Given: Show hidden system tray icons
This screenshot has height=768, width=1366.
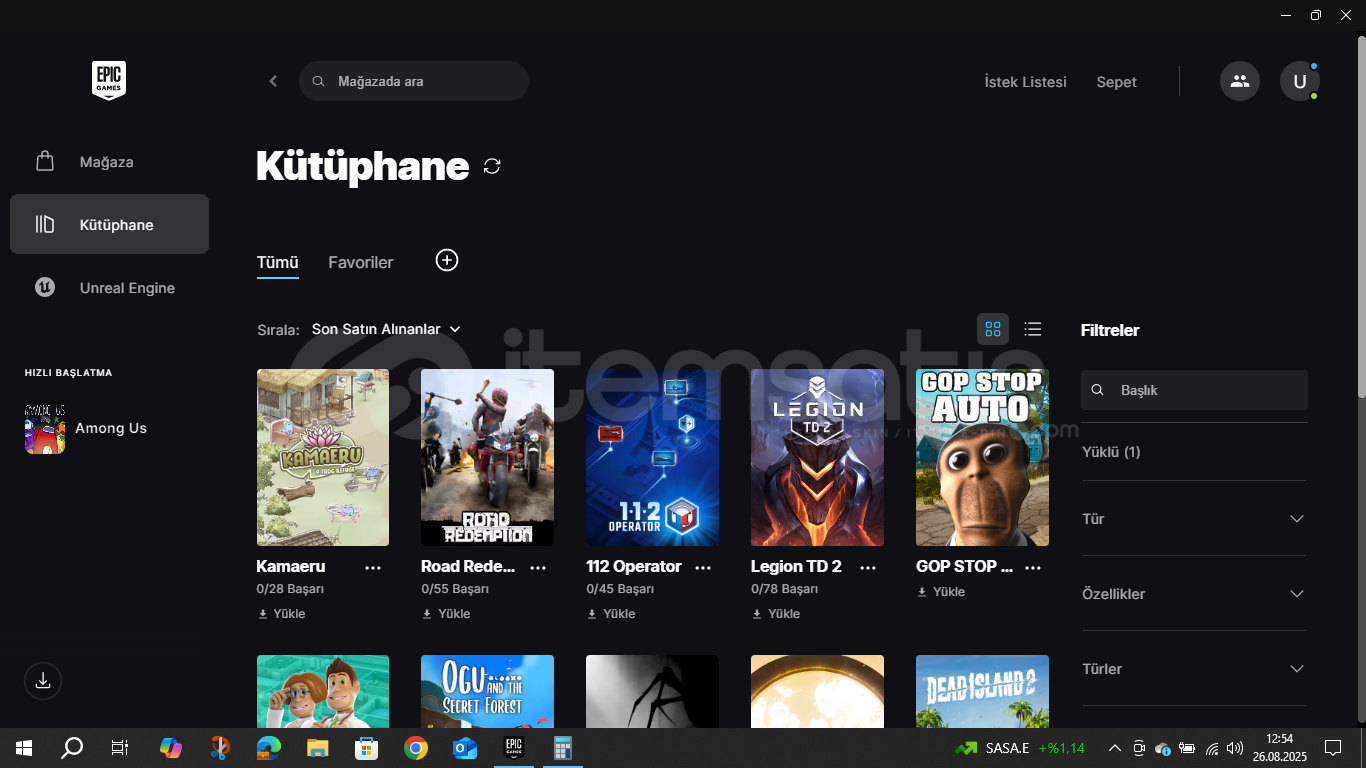Looking at the screenshot, I should coord(1115,747).
